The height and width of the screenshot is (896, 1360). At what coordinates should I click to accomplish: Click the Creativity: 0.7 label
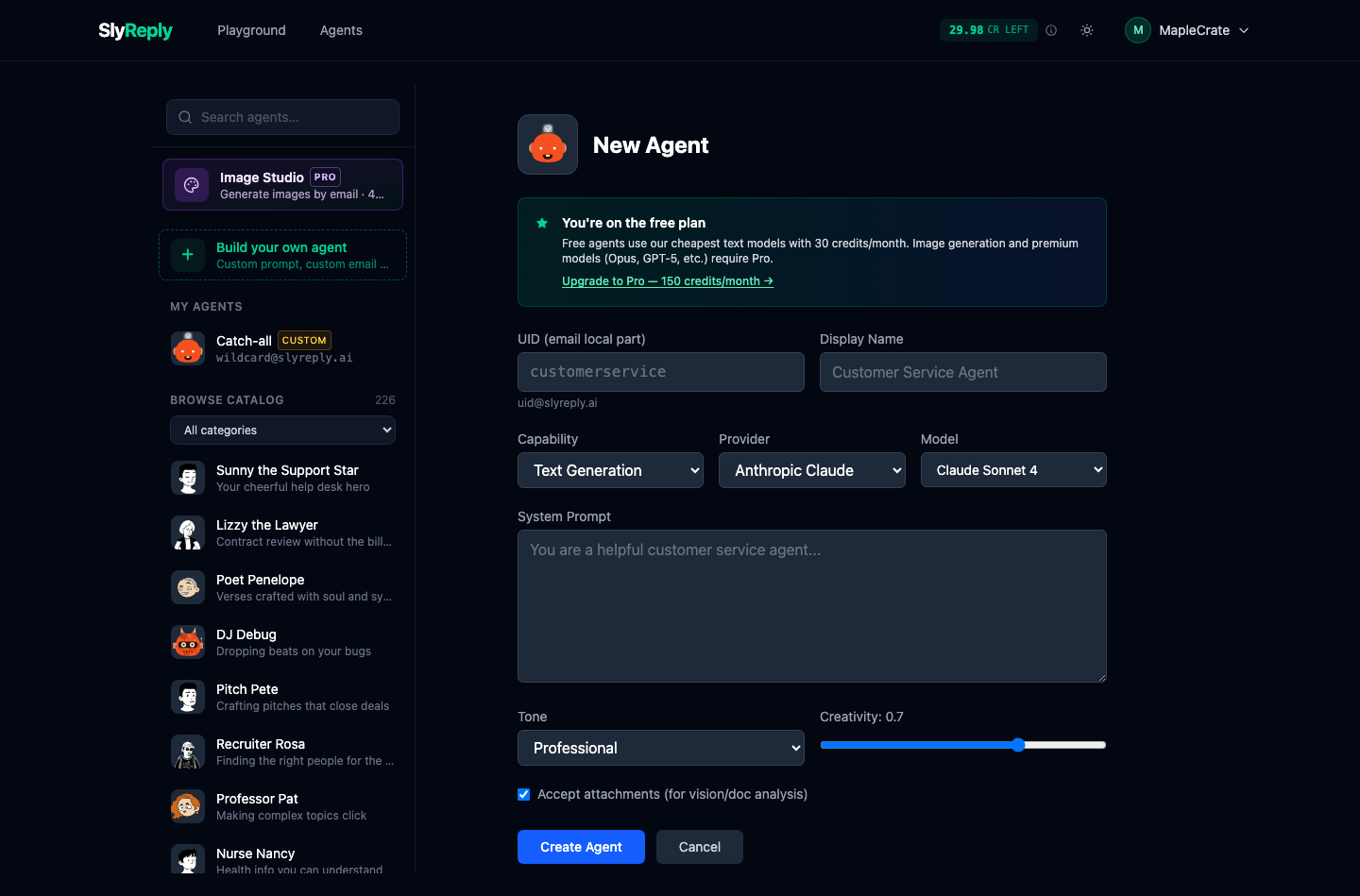(861, 717)
